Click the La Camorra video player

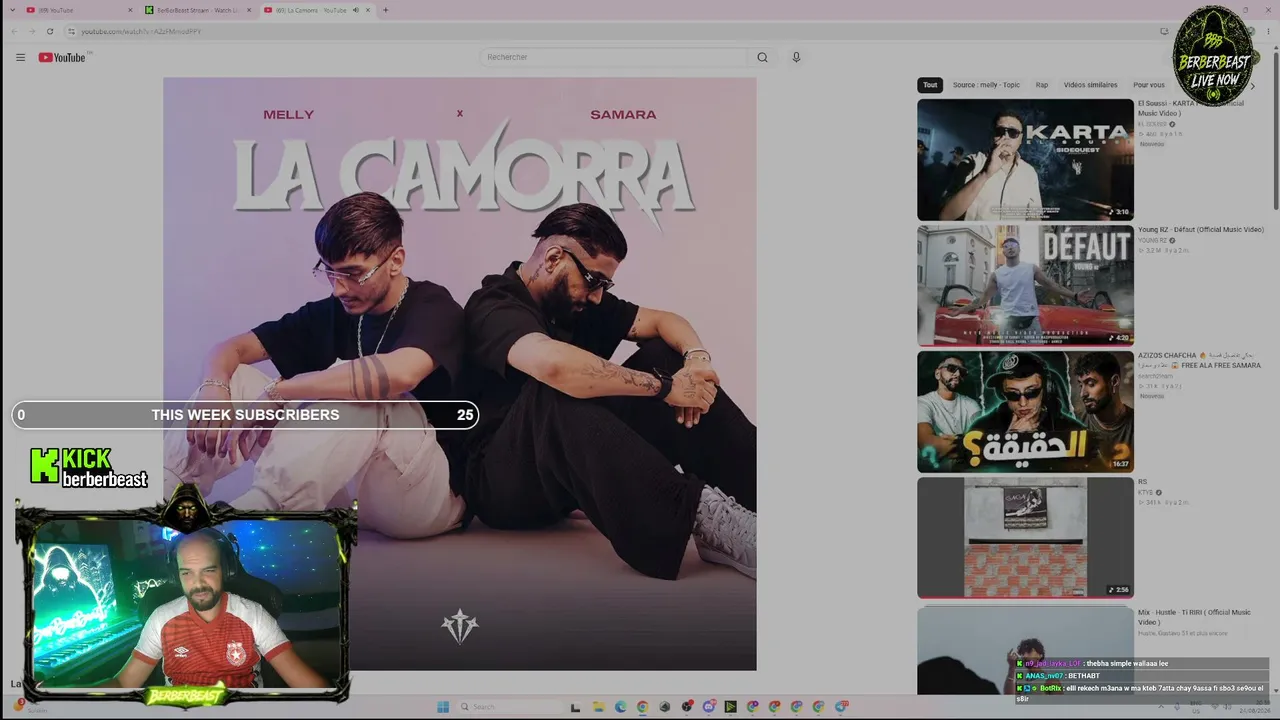click(x=460, y=374)
